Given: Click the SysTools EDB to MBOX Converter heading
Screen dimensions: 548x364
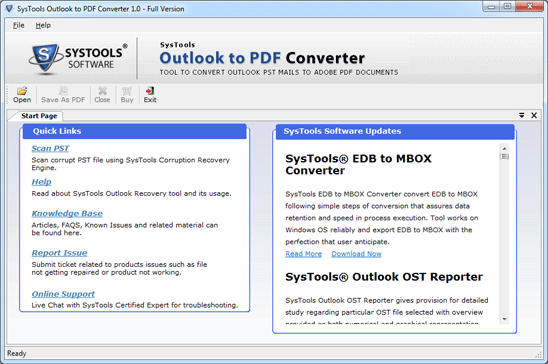Looking at the screenshot, I should click(x=358, y=165).
